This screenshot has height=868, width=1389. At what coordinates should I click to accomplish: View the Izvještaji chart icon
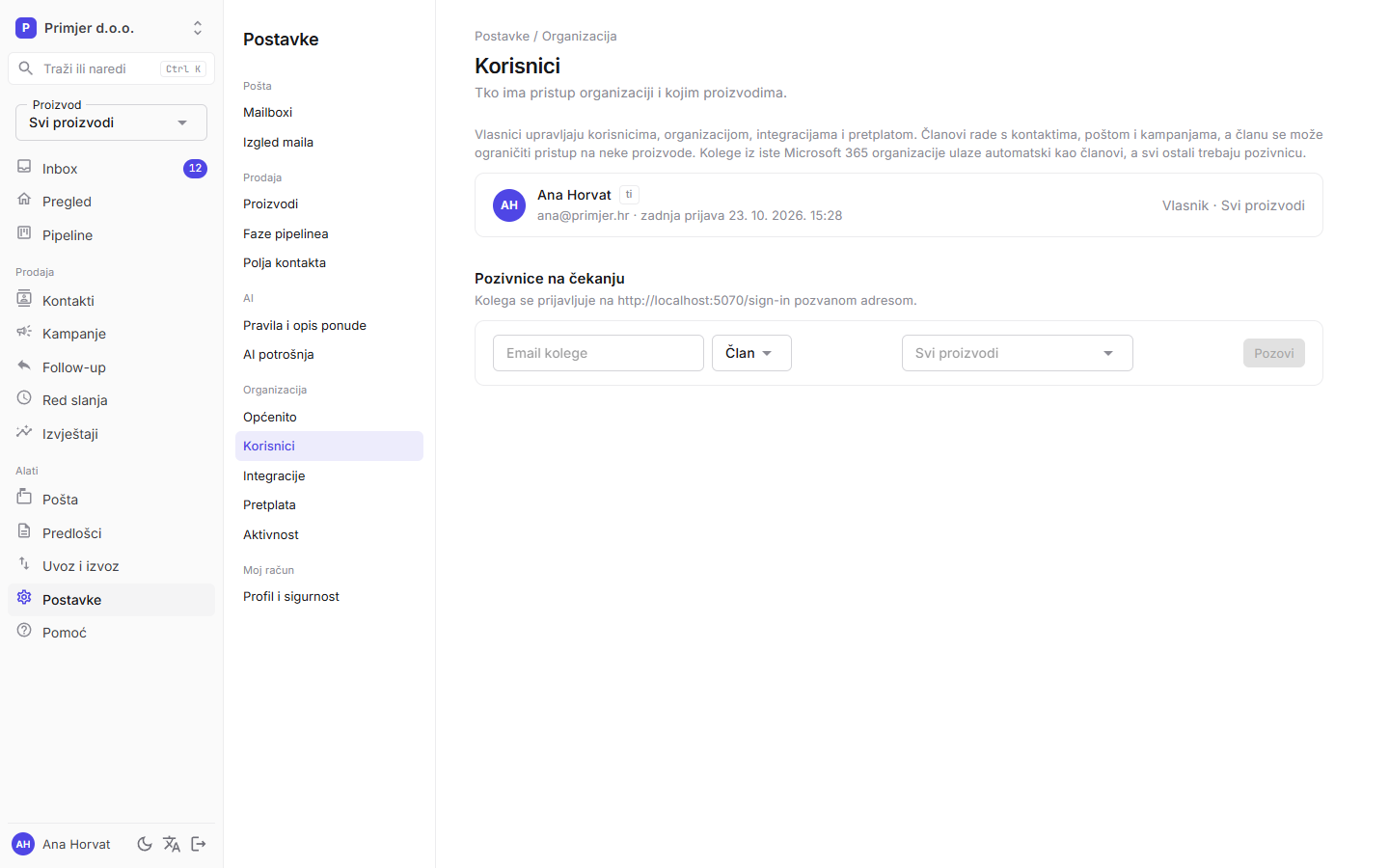click(24, 433)
